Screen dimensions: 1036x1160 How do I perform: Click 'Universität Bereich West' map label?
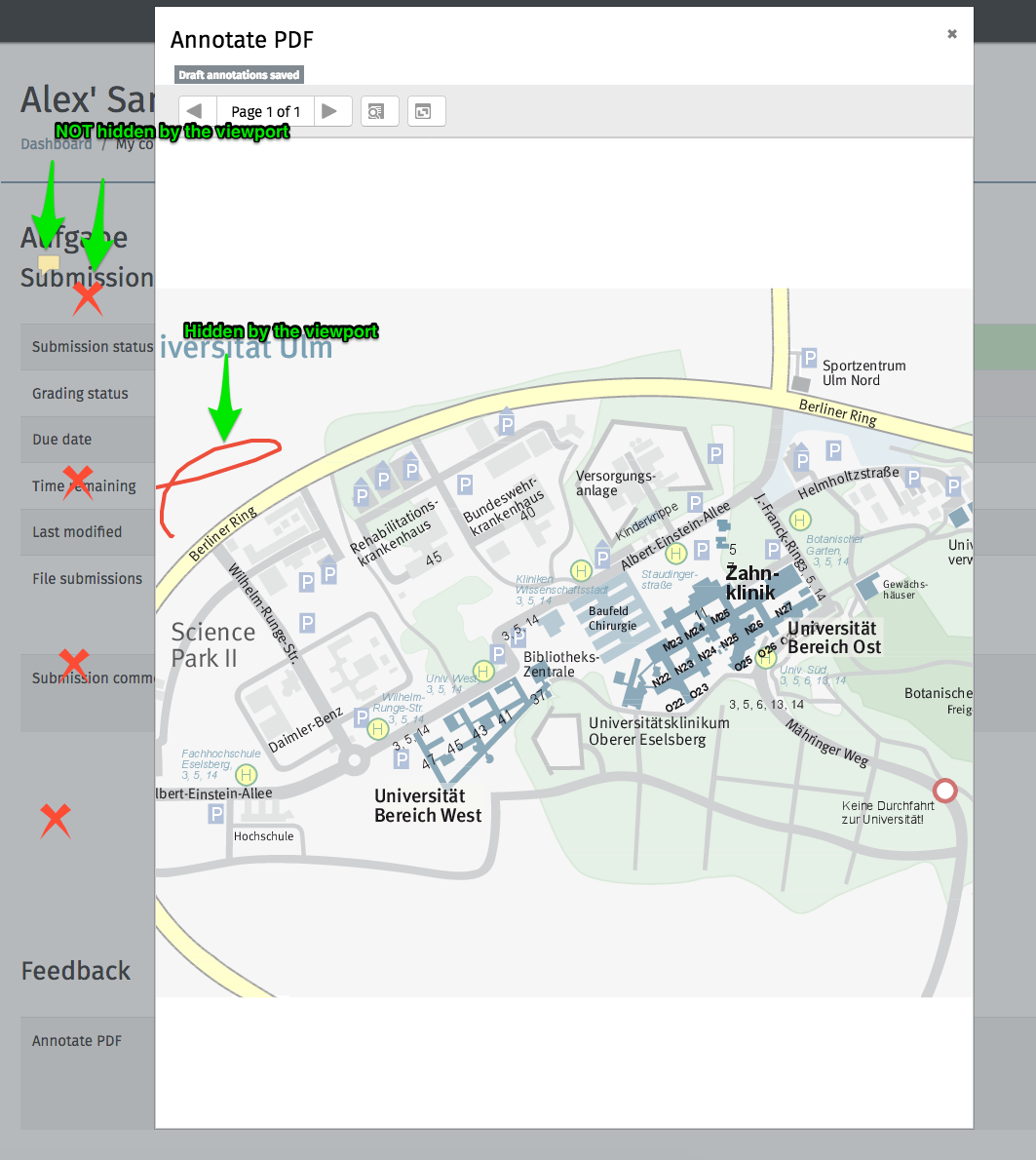click(428, 805)
